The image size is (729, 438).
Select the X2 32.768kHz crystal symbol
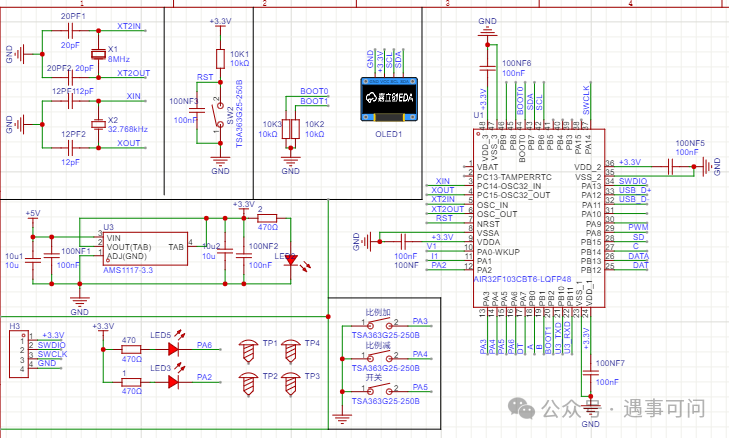coord(98,124)
